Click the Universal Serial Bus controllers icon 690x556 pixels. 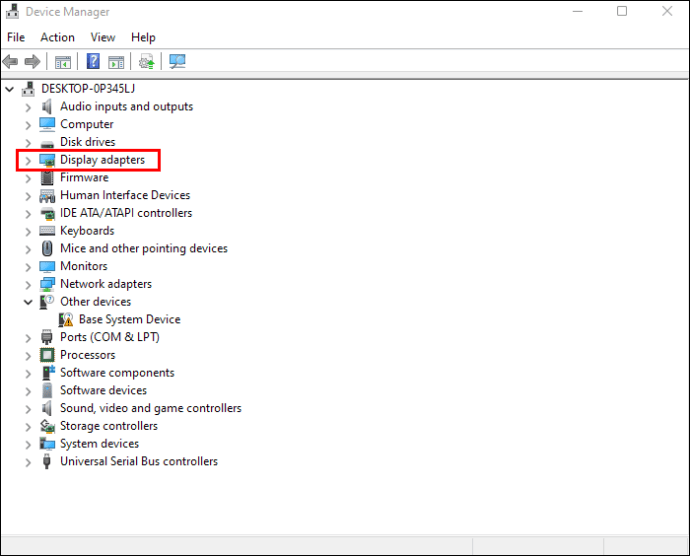tap(47, 461)
